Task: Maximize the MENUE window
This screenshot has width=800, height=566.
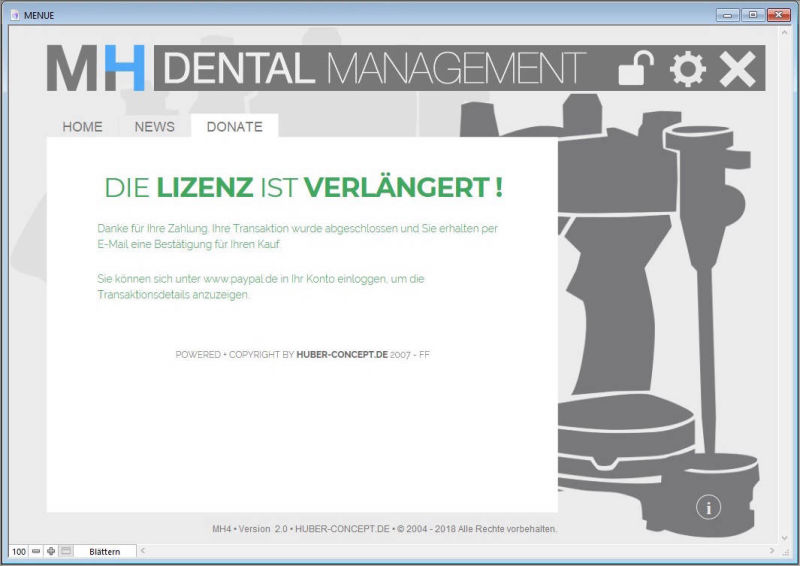Action: [751, 14]
